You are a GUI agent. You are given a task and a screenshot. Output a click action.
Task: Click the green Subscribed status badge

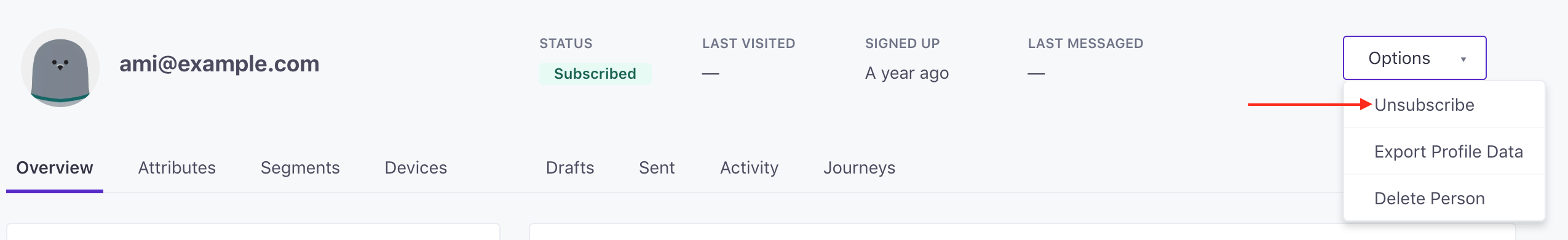tap(595, 73)
